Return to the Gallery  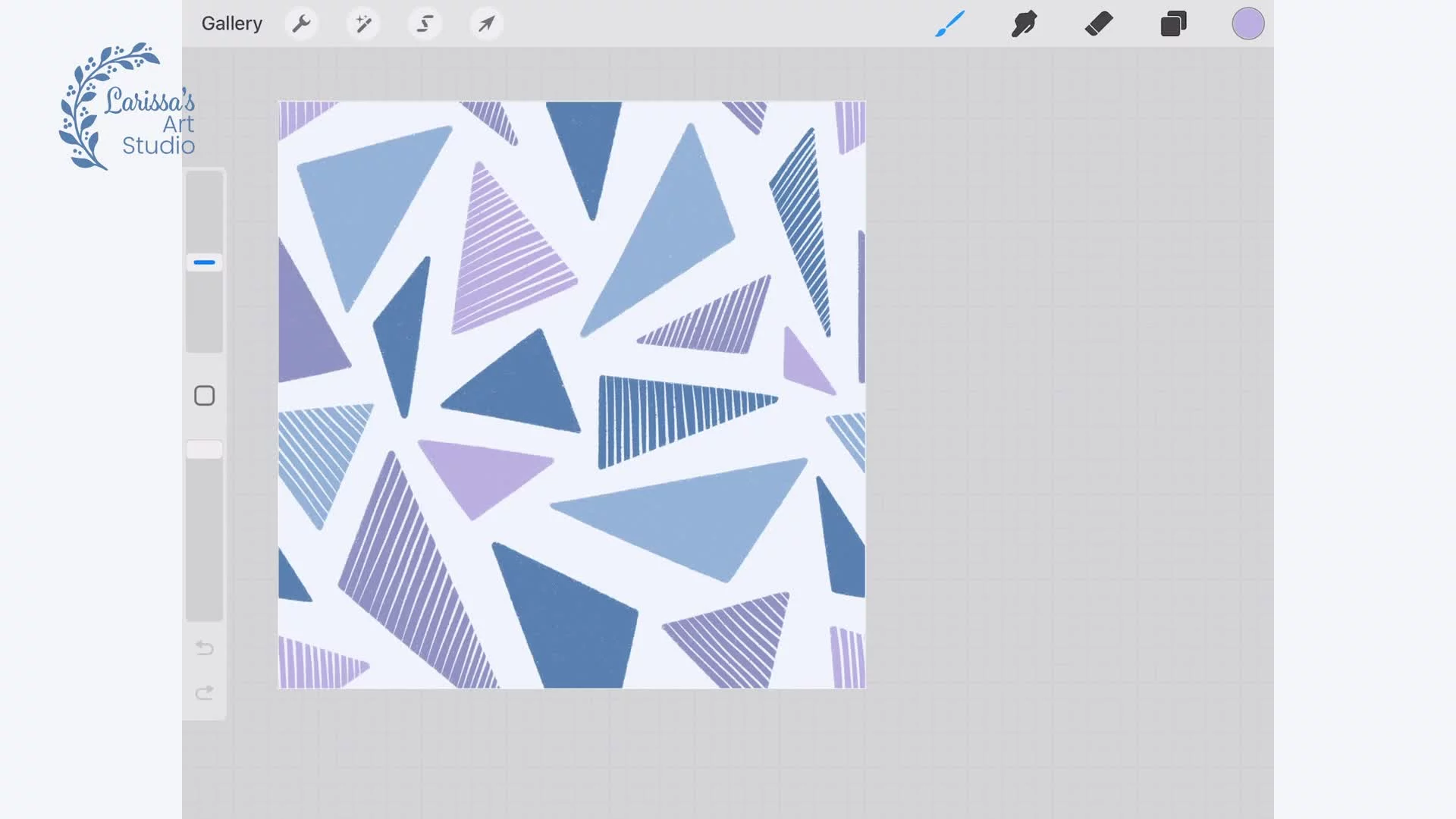click(x=231, y=24)
